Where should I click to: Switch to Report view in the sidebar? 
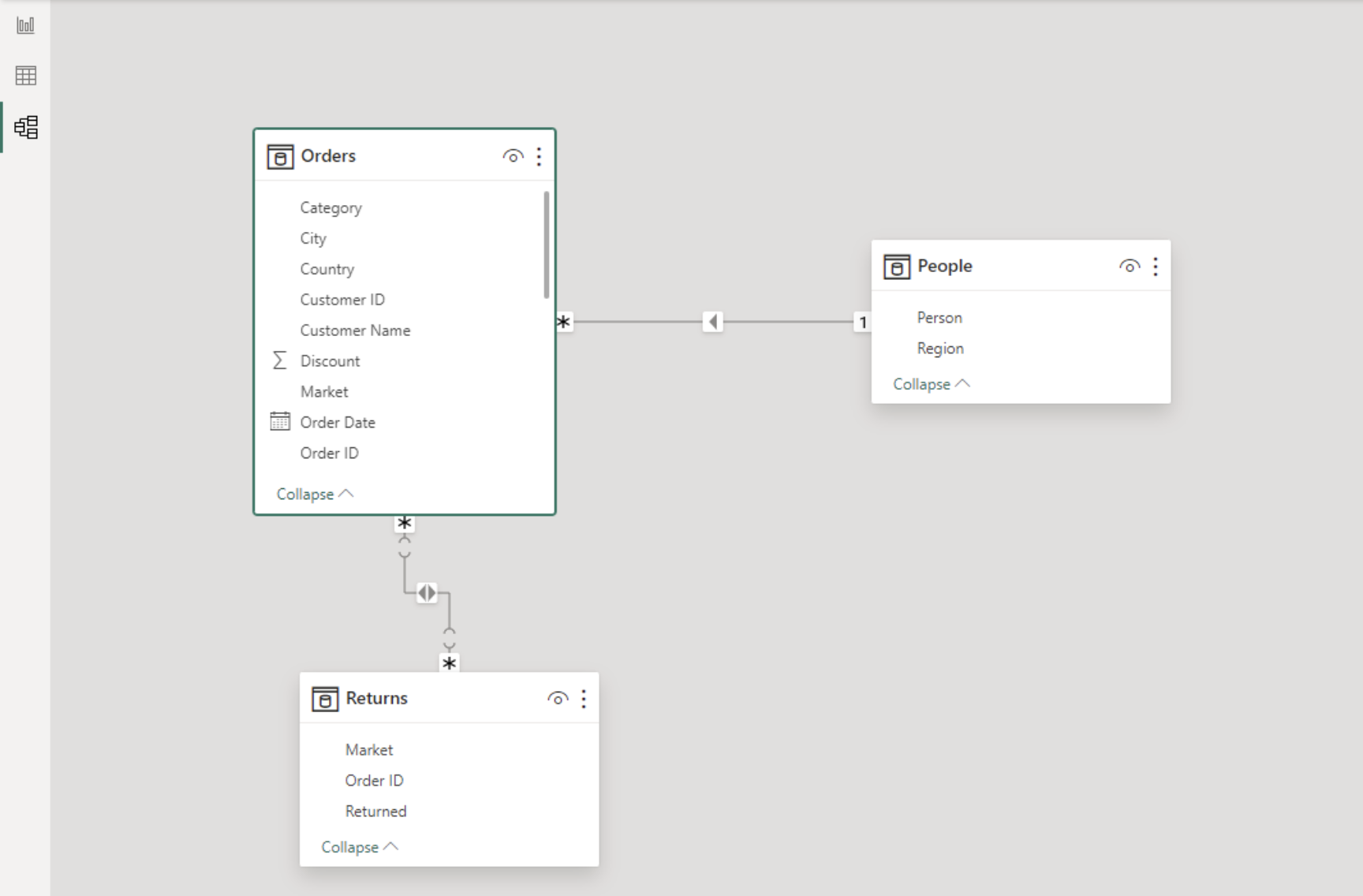(26, 24)
